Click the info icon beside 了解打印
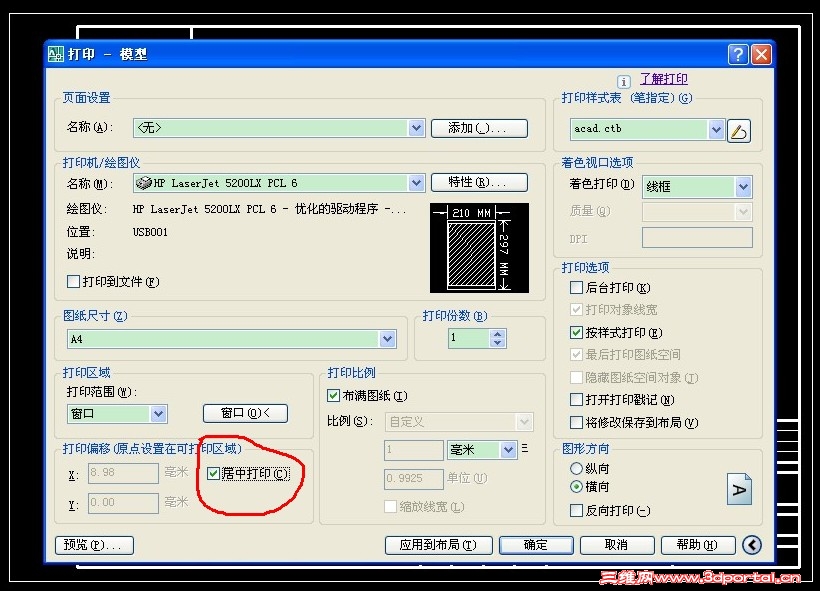This screenshot has width=820, height=591. (623, 82)
